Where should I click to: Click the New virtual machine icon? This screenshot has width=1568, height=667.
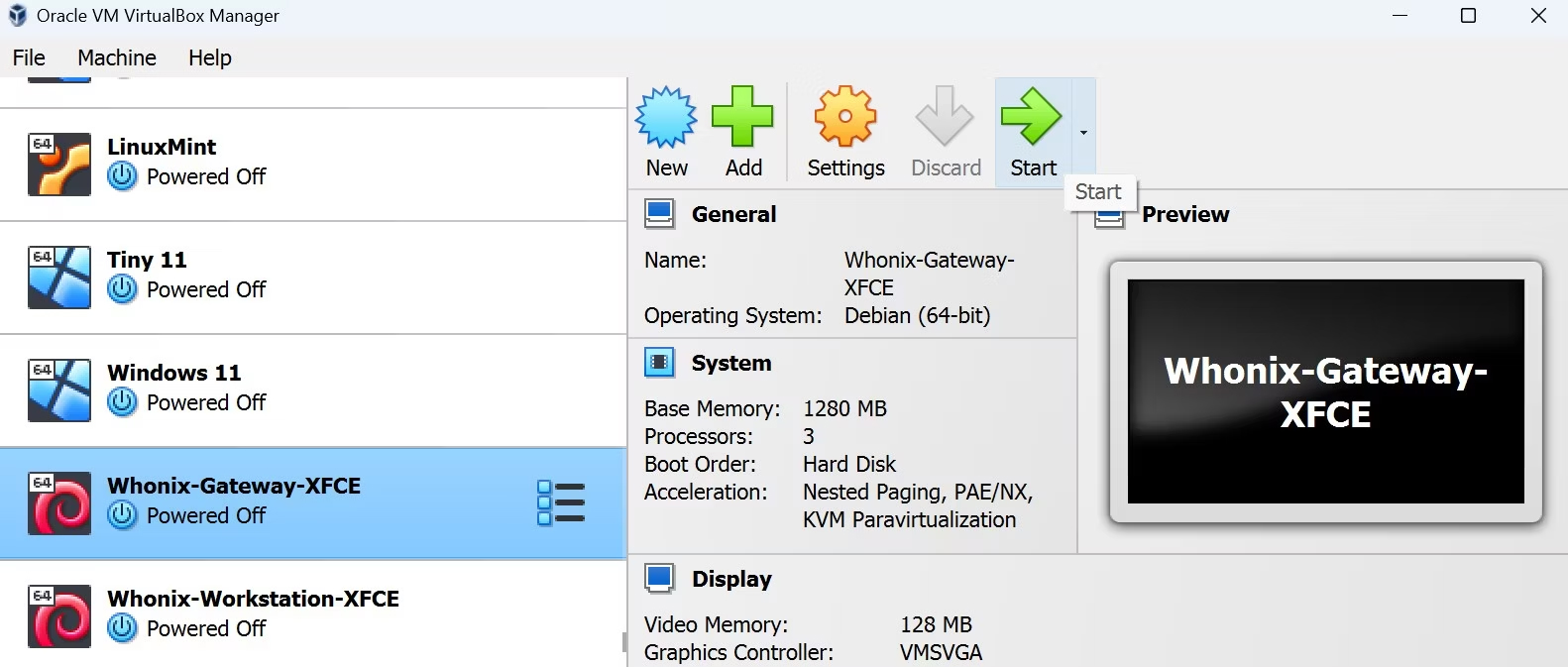click(x=666, y=118)
